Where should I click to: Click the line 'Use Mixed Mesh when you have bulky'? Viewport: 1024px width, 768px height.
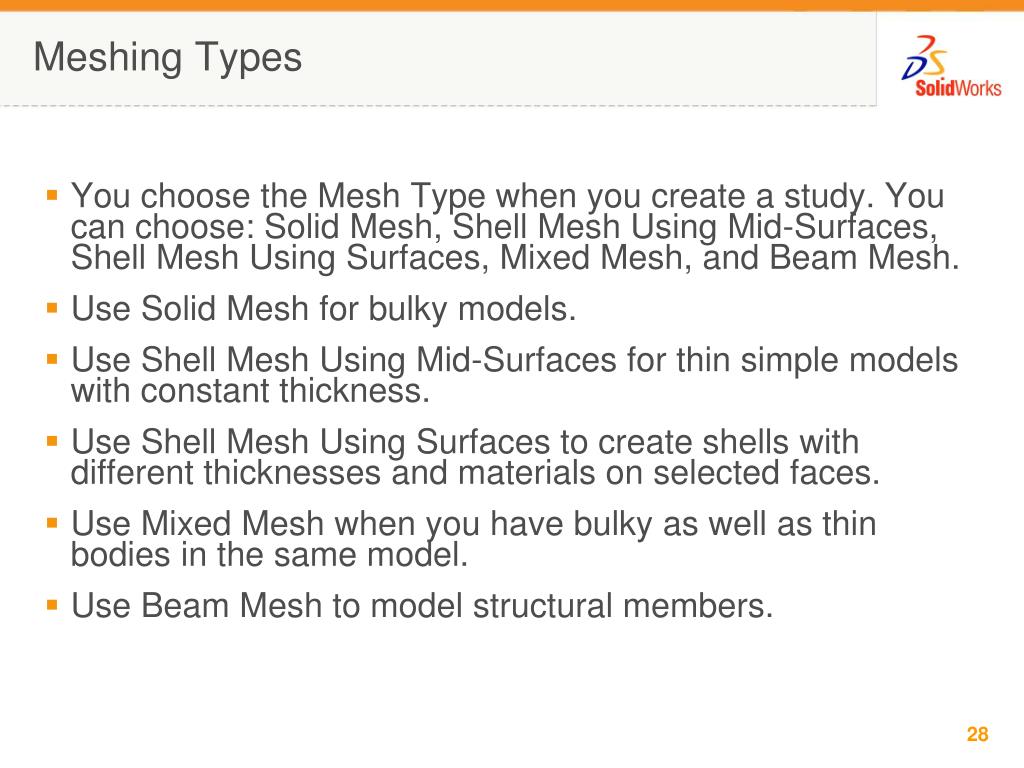[x=473, y=524]
